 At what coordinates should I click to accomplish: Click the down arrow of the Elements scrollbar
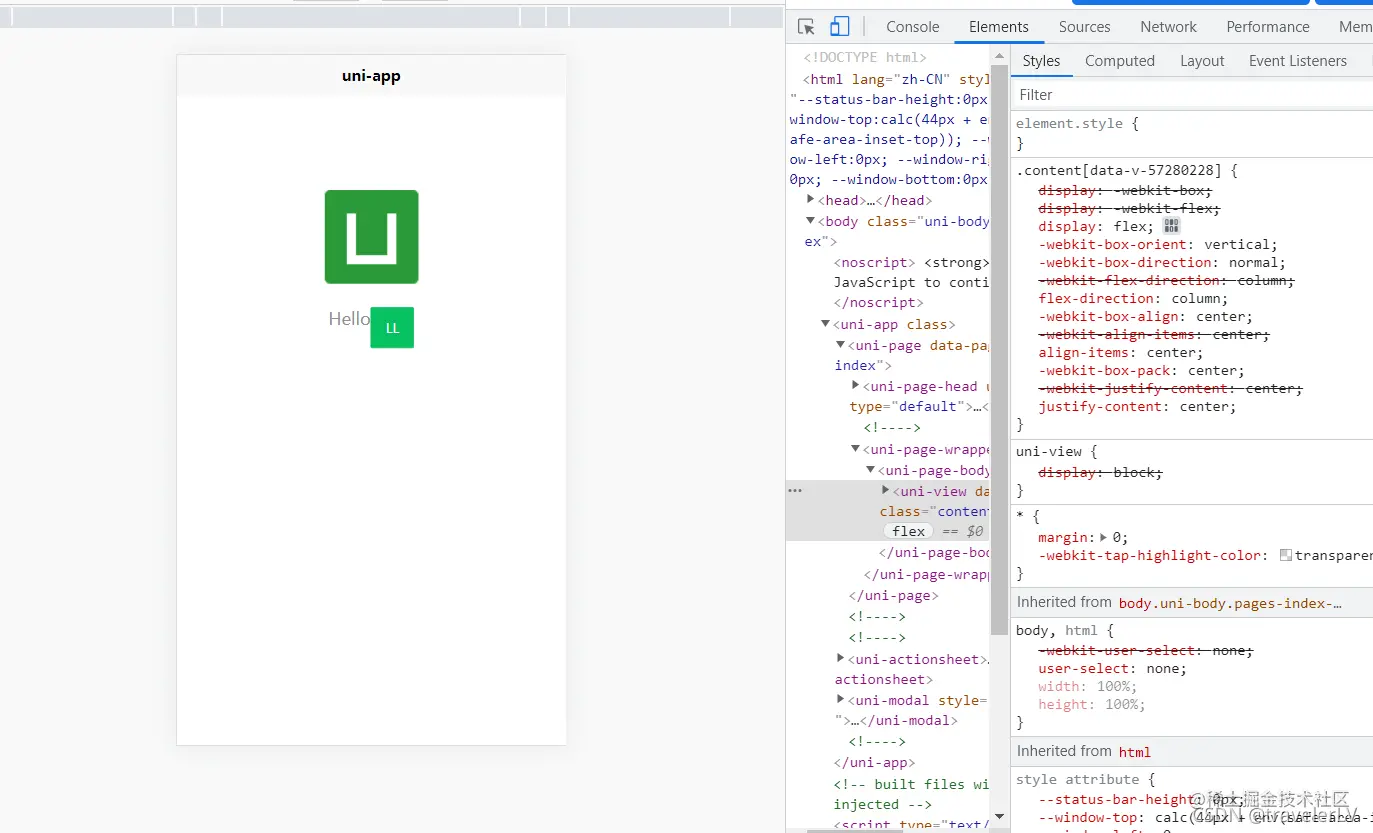[999, 816]
